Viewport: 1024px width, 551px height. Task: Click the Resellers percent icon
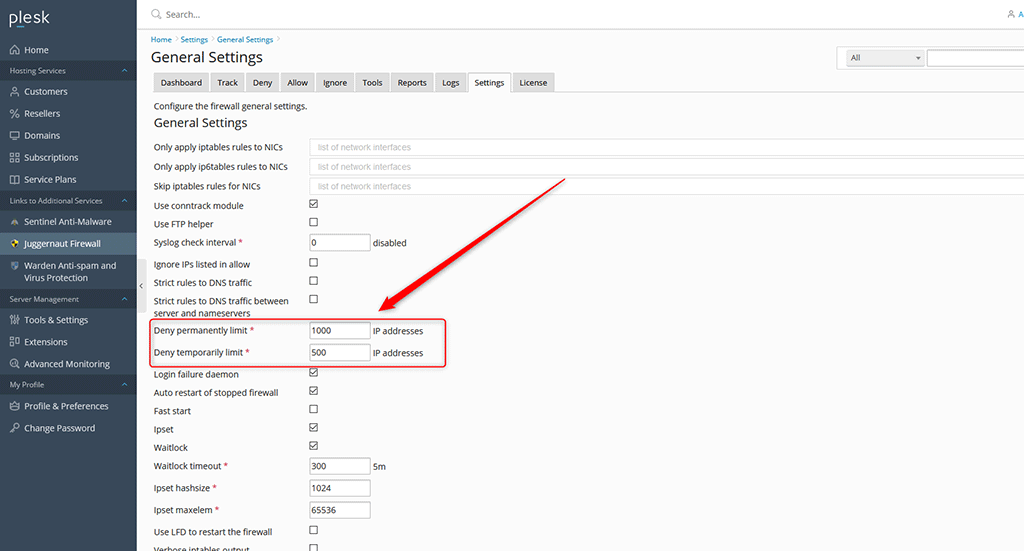click(x=14, y=114)
